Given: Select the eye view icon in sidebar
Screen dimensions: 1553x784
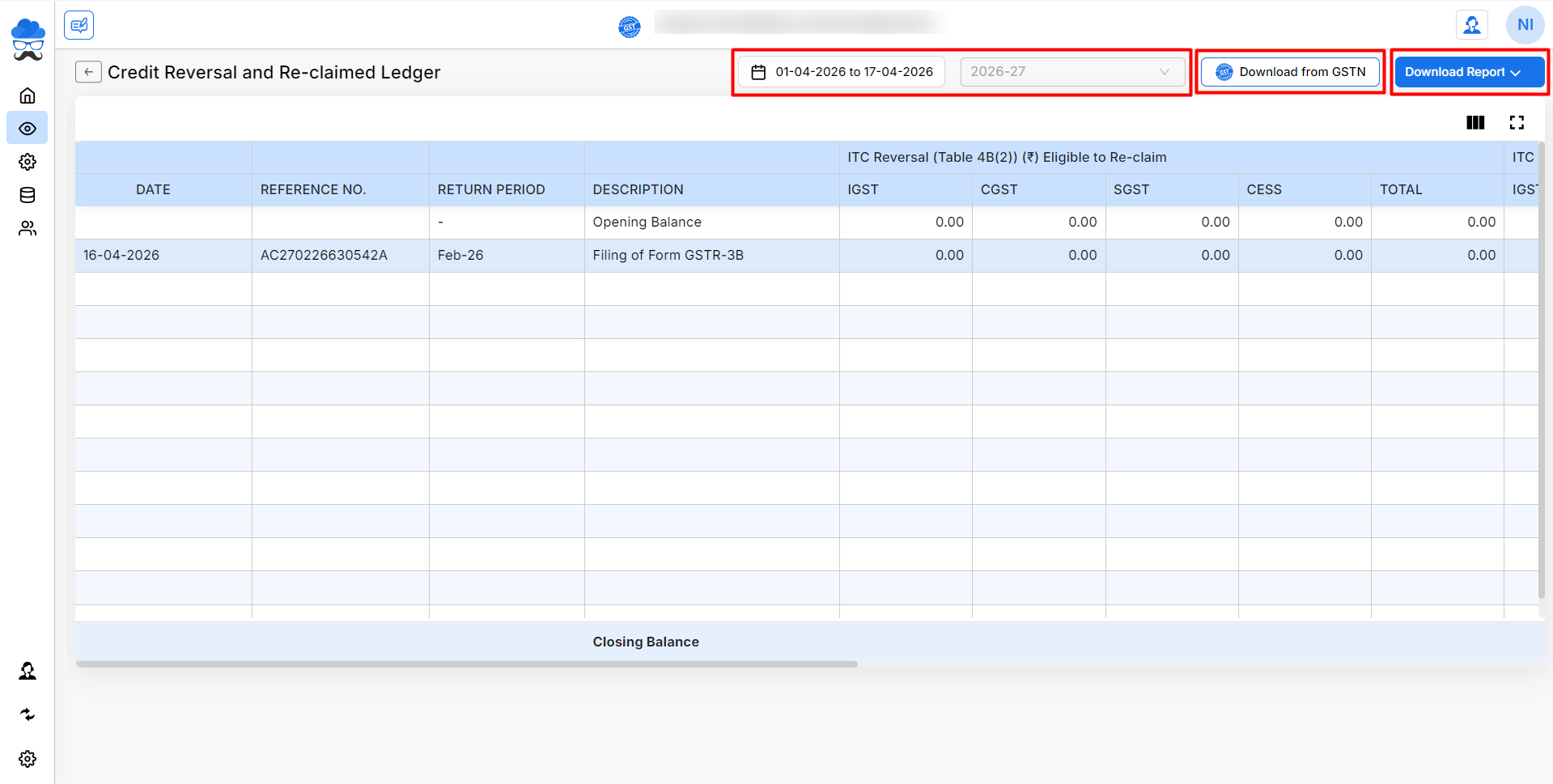Looking at the screenshot, I should click(28, 129).
